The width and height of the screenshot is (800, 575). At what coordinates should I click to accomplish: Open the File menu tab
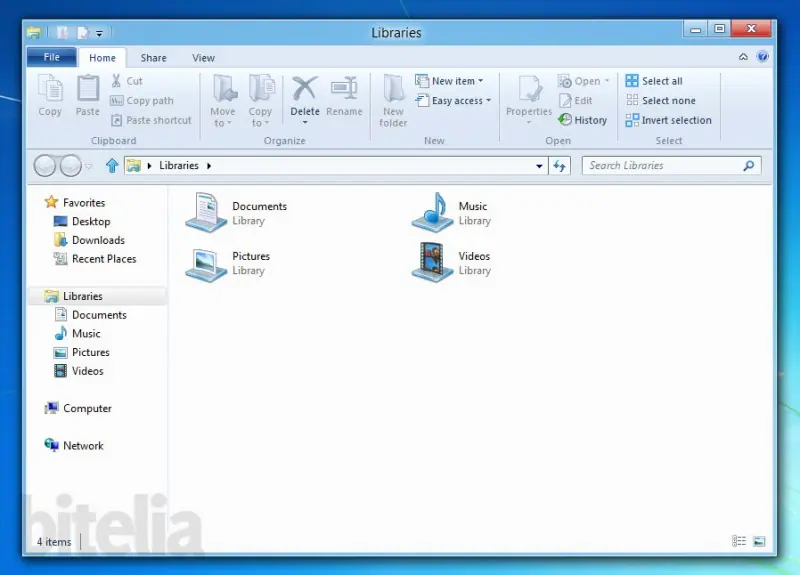52,57
